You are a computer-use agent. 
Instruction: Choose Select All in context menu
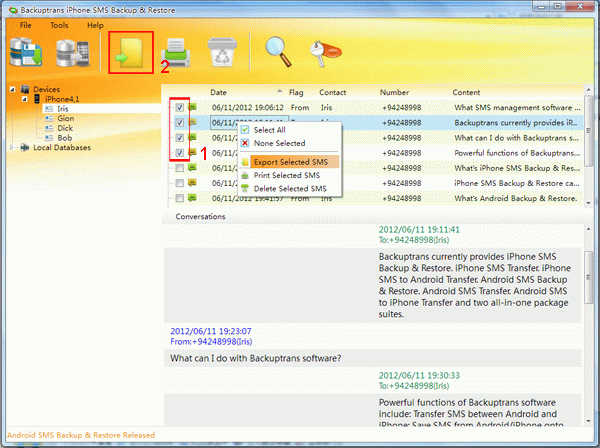[x=290, y=130]
